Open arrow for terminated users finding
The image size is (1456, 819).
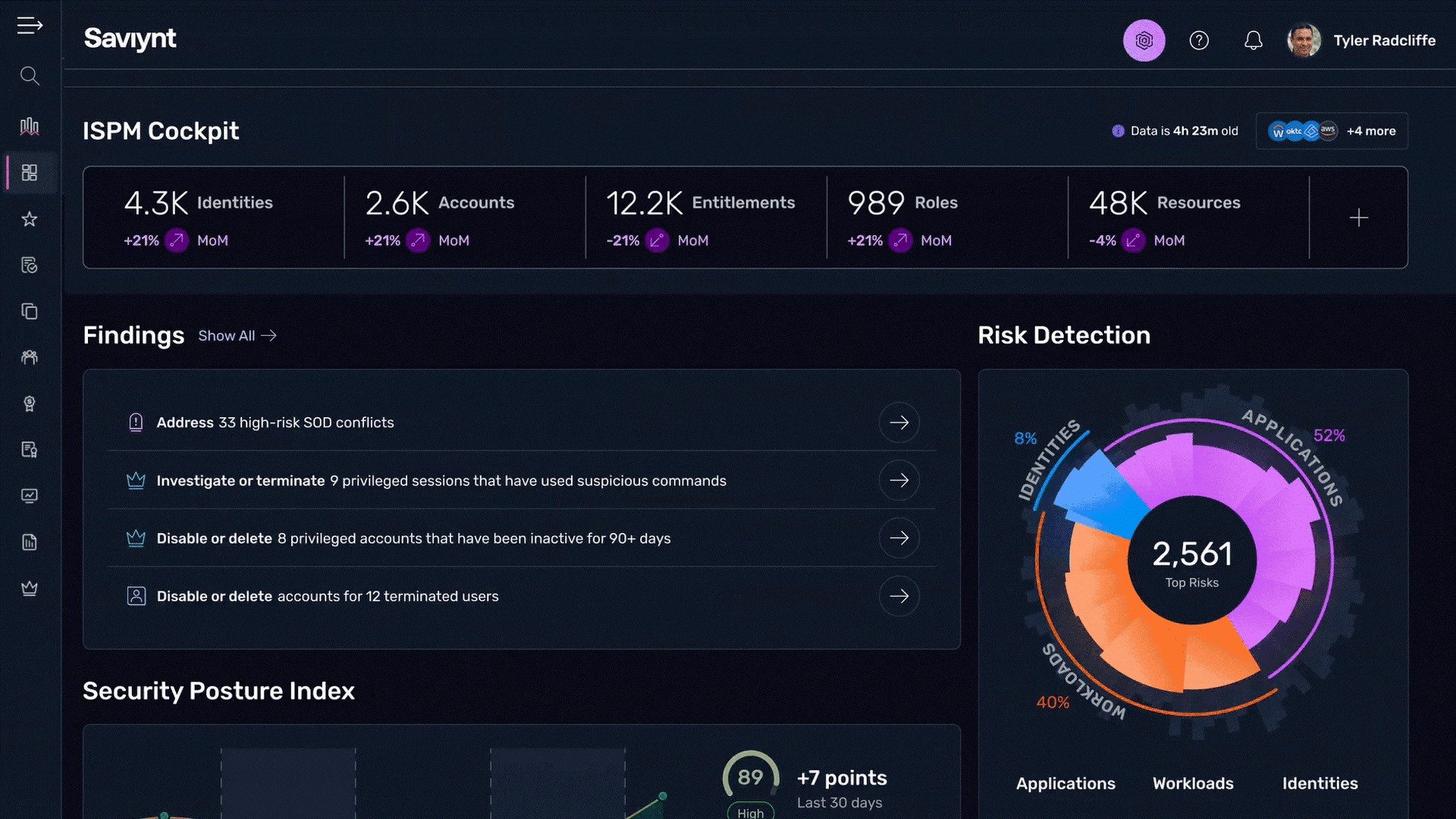click(899, 596)
